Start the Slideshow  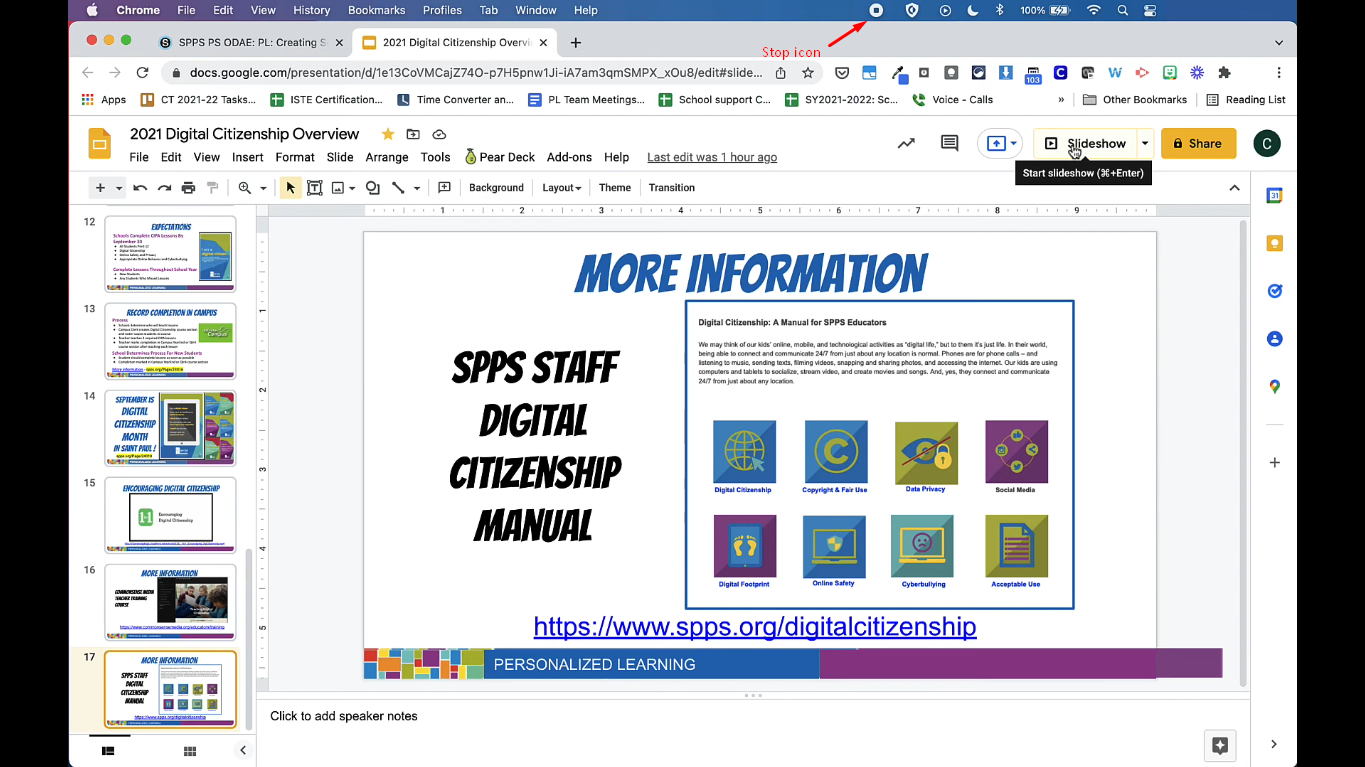coord(1086,143)
